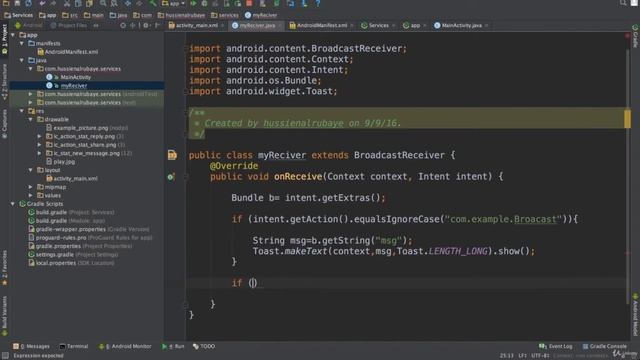The width and height of the screenshot is (640, 360).
Task: Click the project panel settings gear icon
Action: (146, 25)
